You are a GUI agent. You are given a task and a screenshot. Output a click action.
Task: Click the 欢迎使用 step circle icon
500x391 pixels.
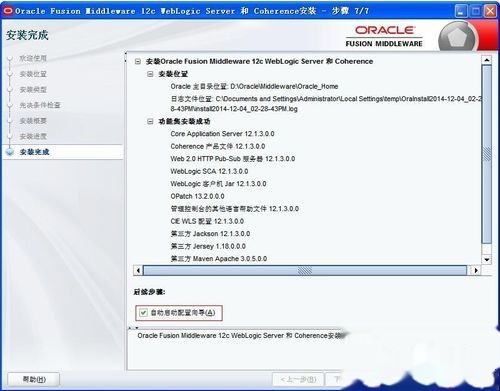pos(10,58)
